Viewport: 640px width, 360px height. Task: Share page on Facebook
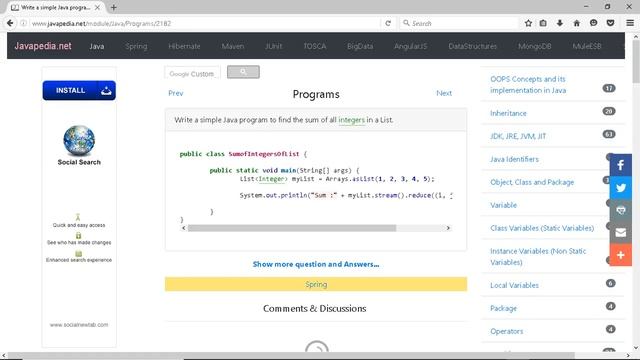620,165
